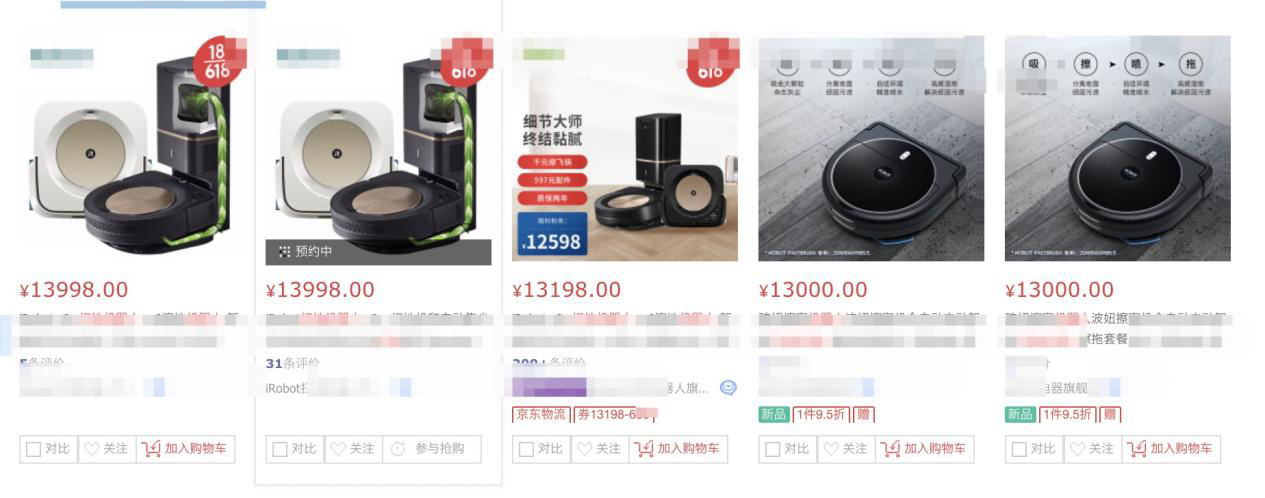Image resolution: width=1265 pixels, height=498 pixels.
Task: Tick 对比 checkbox under first ¥13998.00 product
Action: point(33,449)
